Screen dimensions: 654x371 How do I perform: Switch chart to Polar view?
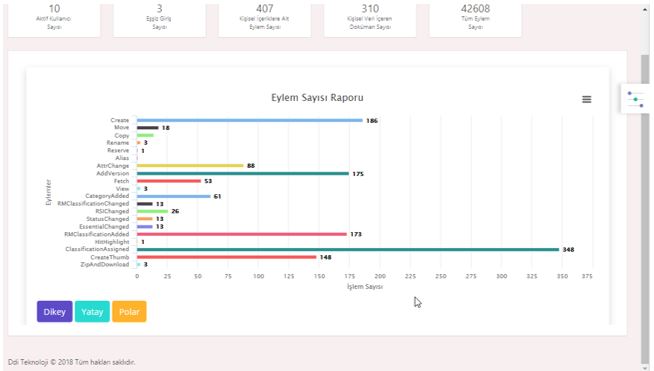[x=129, y=312]
